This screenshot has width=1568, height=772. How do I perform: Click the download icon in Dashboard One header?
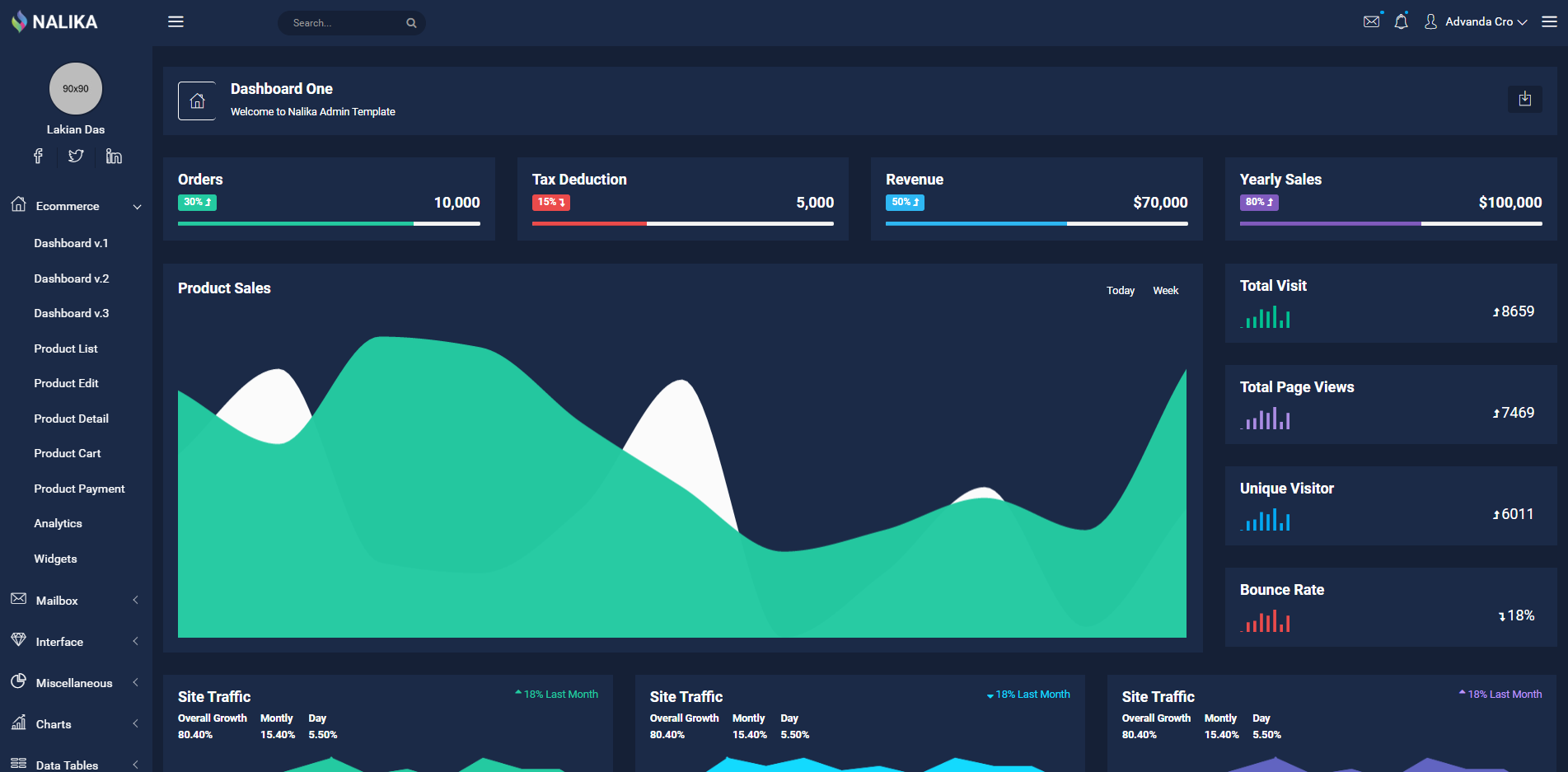pyautogui.click(x=1524, y=99)
